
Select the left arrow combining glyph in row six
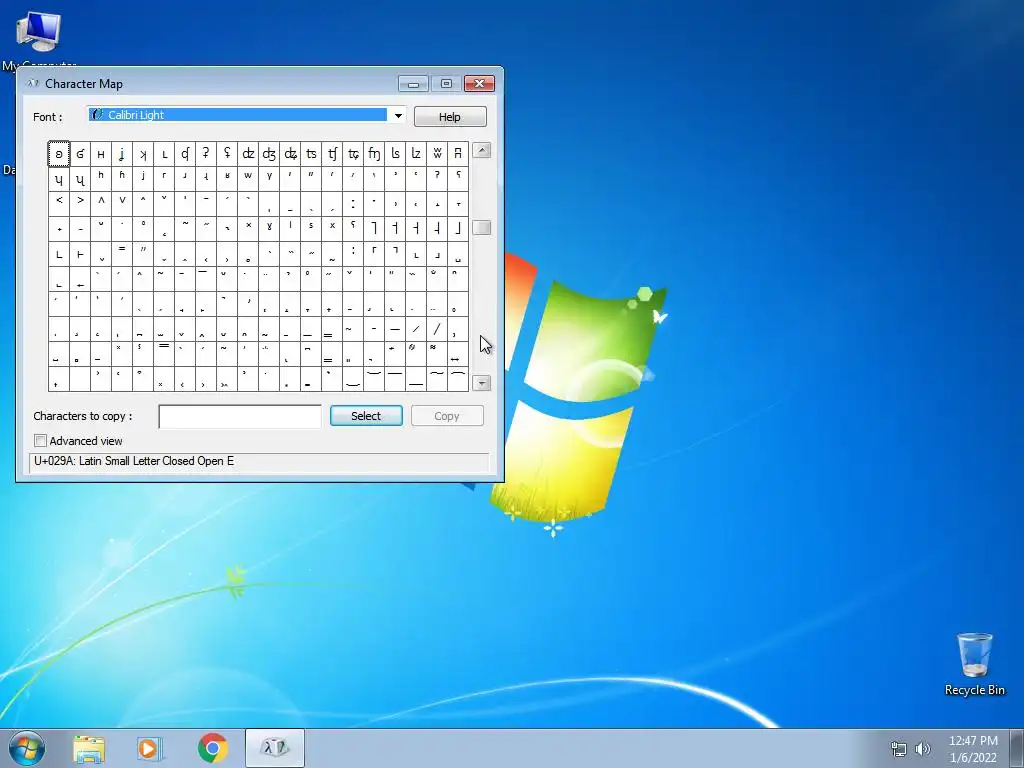tap(80, 280)
